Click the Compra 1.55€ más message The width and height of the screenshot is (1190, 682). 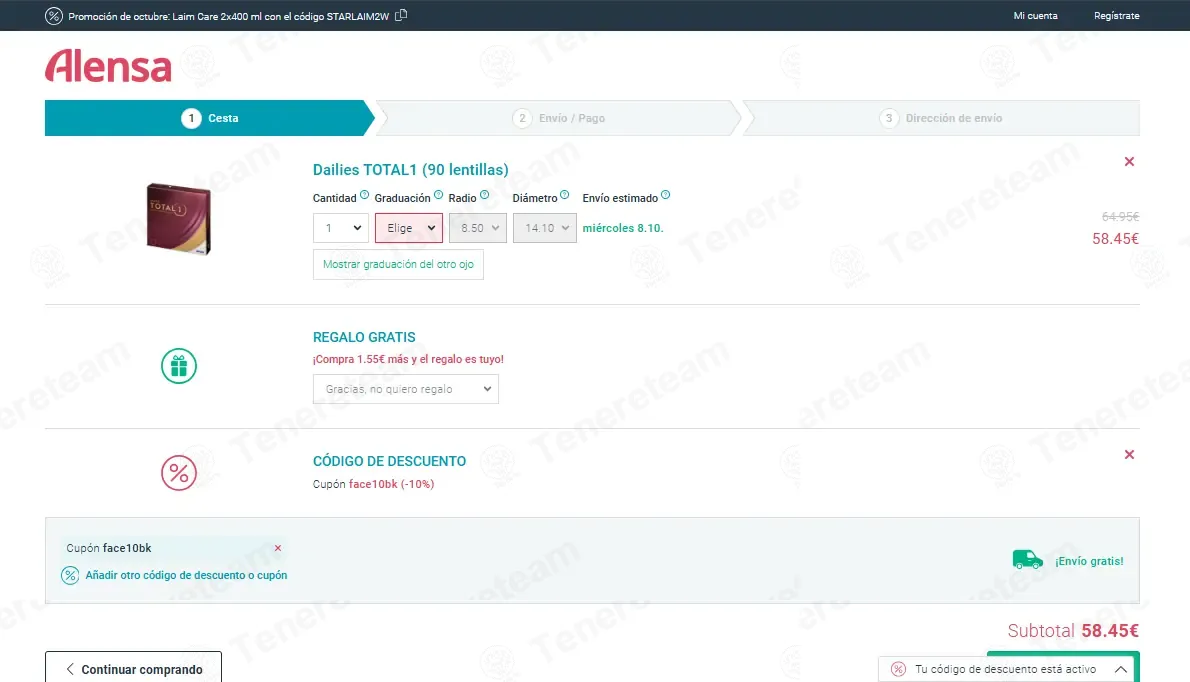(408, 360)
